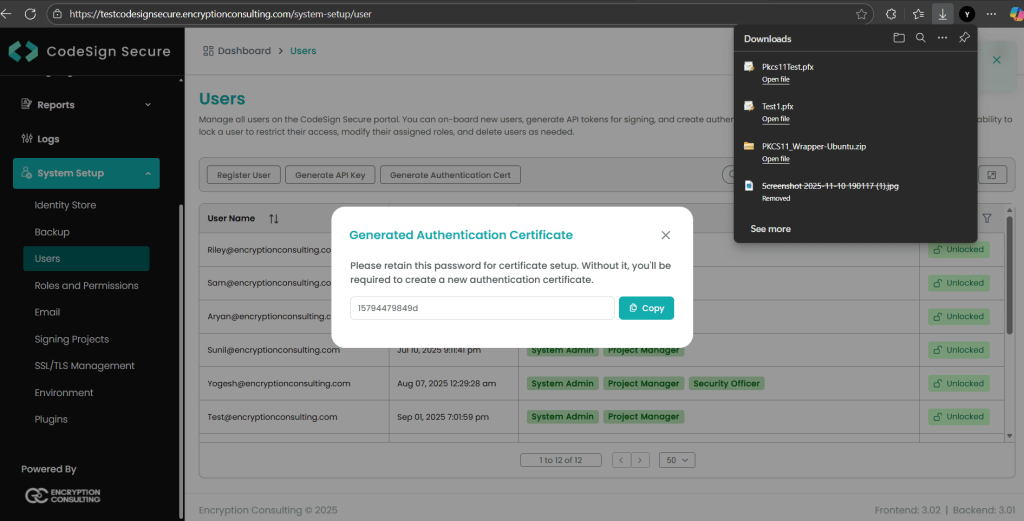Expand the Reports chevron arrow
Viewport: 1024px width, 521px height.
point(148,105)
